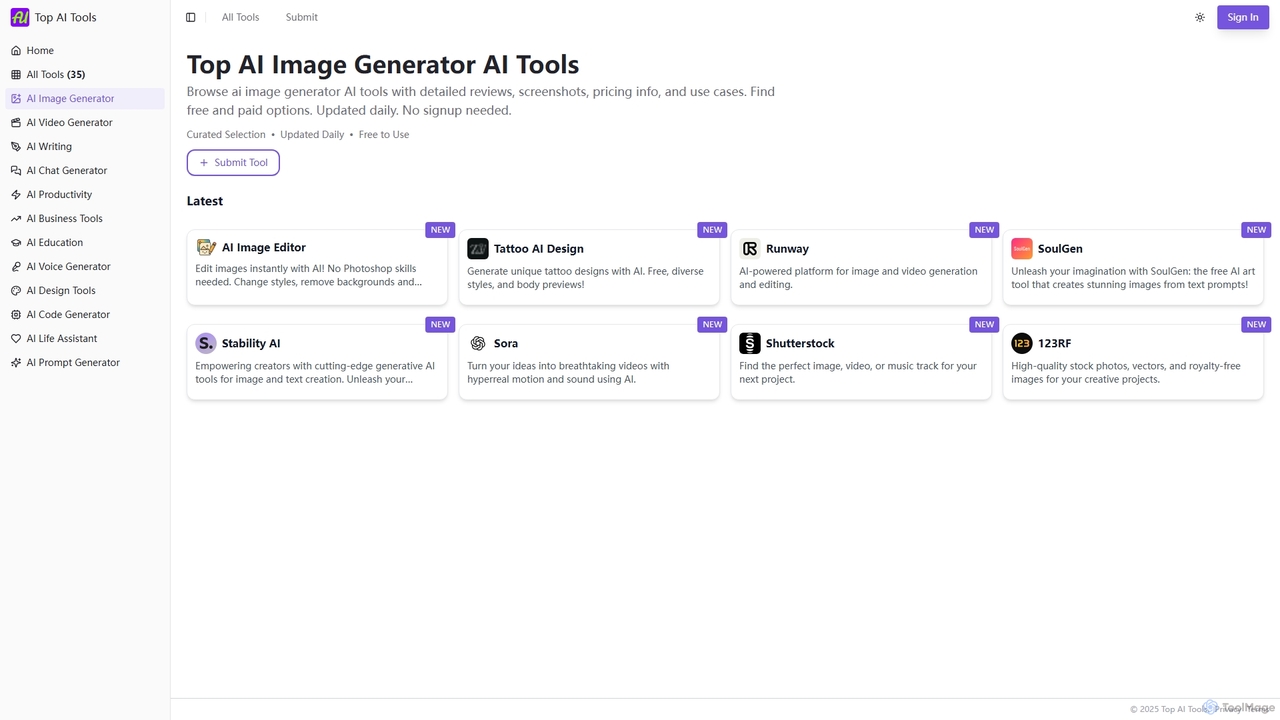Click the Runway card logo
The image size is (1280, 720).
750,248
